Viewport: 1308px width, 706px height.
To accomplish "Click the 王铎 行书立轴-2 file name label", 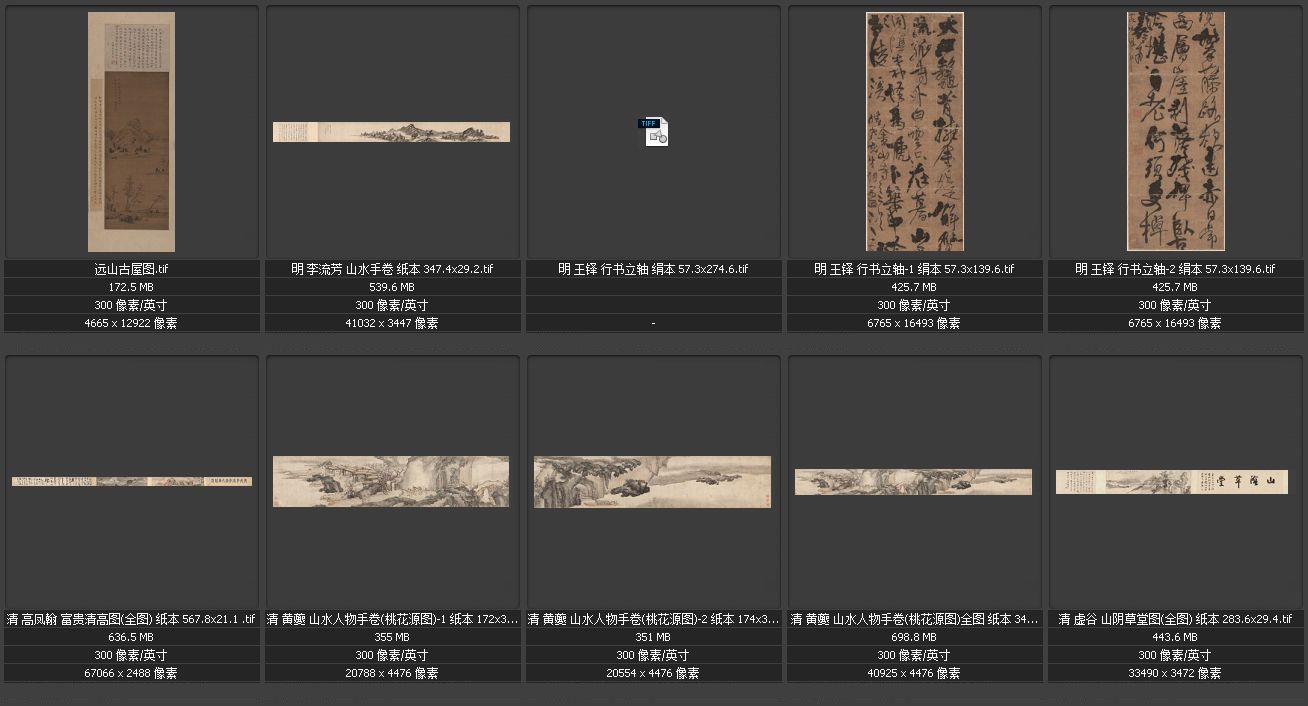I will [x=1175, y=269].
